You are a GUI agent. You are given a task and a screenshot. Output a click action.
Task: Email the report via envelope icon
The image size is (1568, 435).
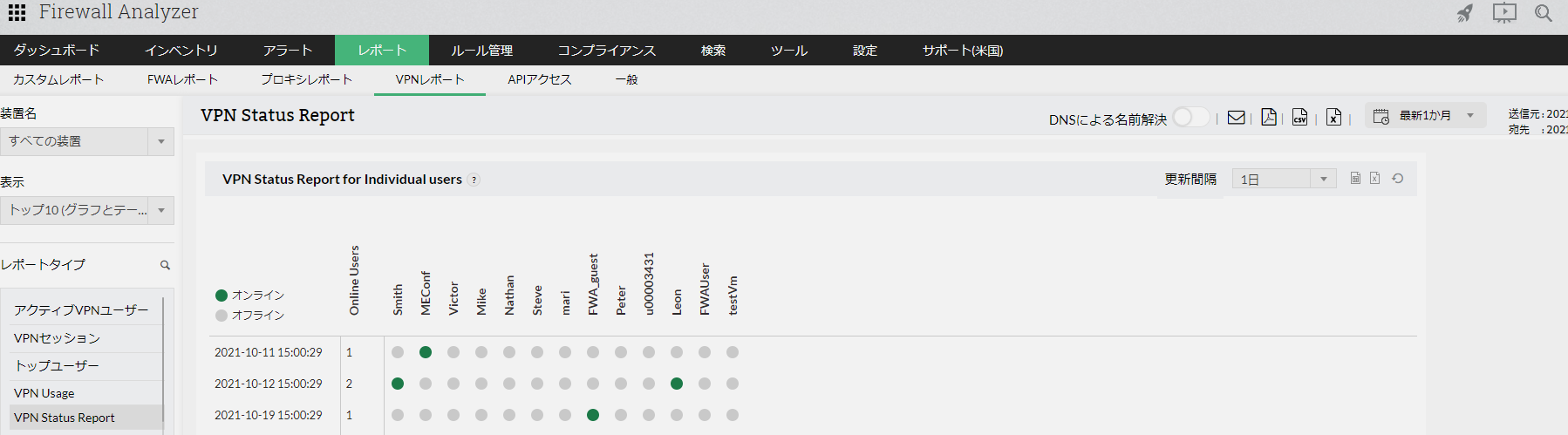coord(1236,118)
